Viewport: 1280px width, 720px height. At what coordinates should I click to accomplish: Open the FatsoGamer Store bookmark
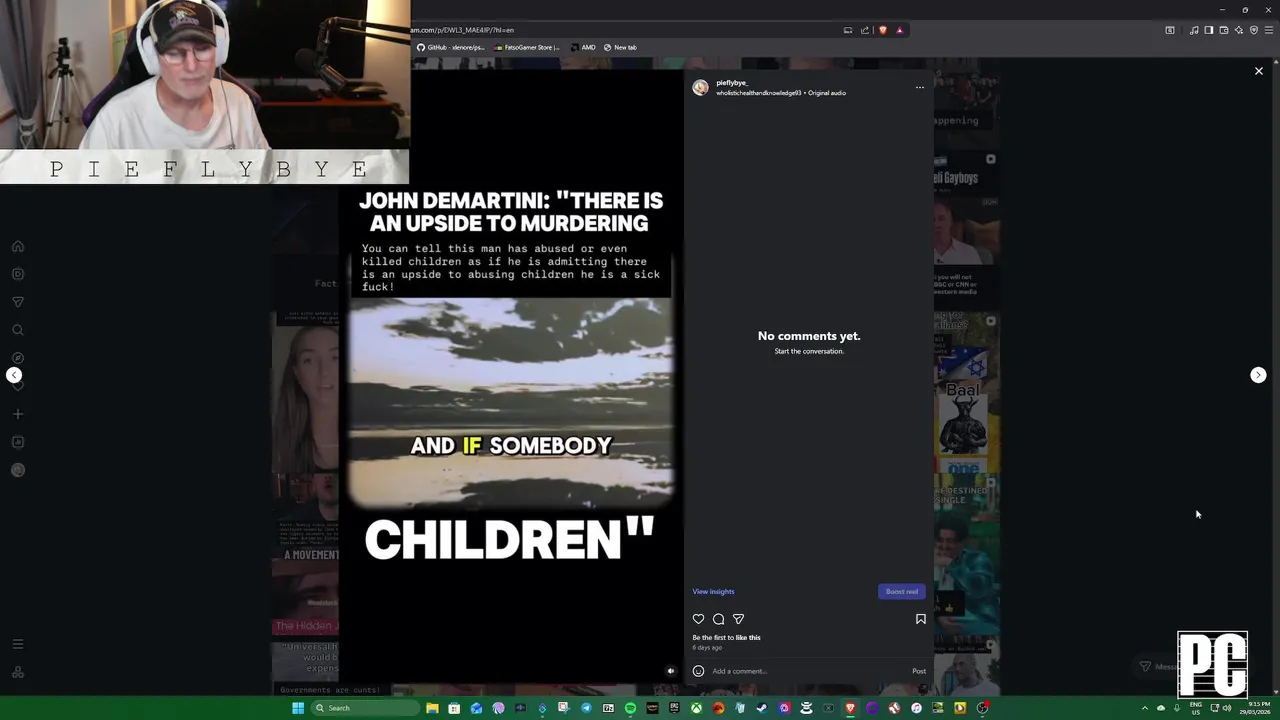coord(526,47)
